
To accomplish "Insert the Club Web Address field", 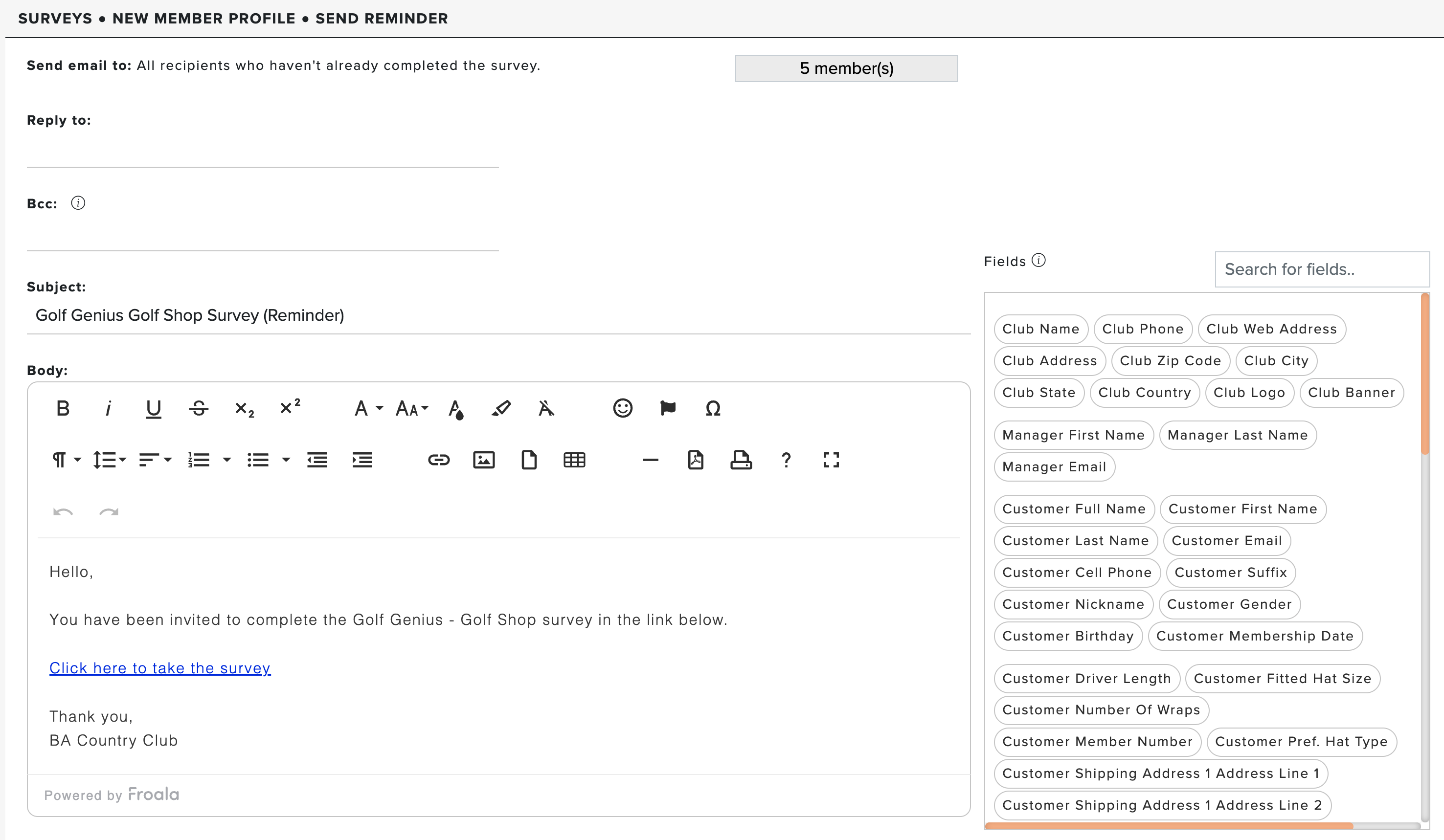I will (1271, 329).
